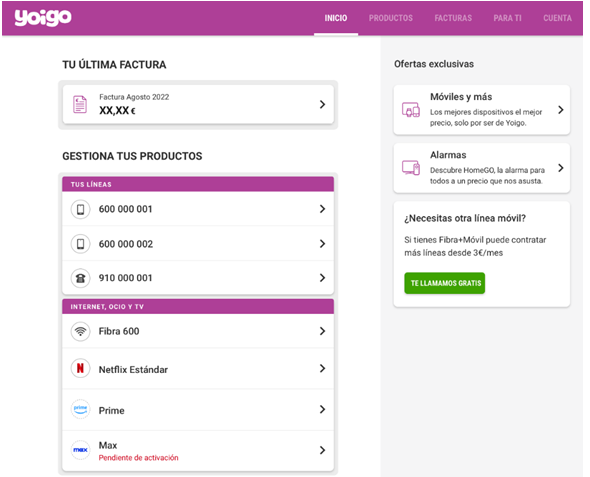
Task: Click the Netflix icon
Action: pos(81,368)
